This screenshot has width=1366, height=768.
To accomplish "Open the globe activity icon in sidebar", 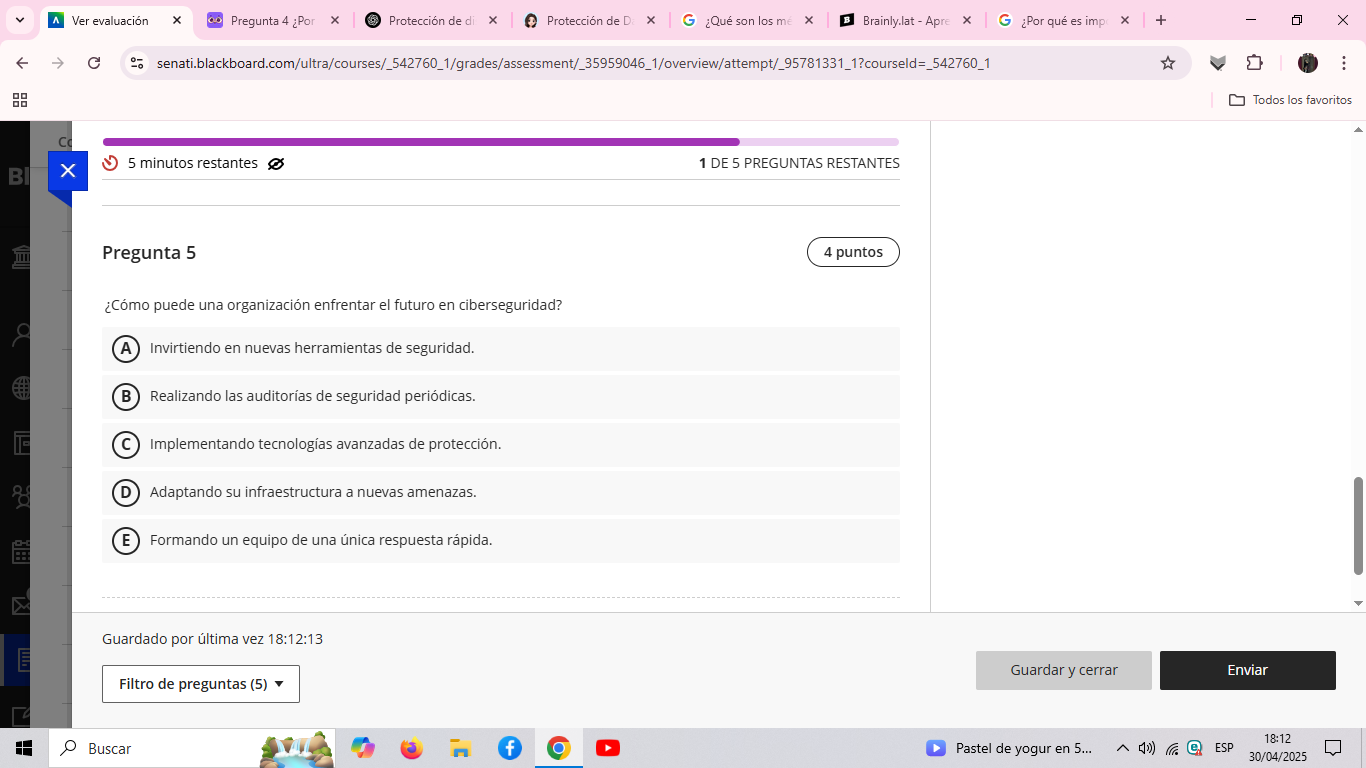I will coord(21,387).
